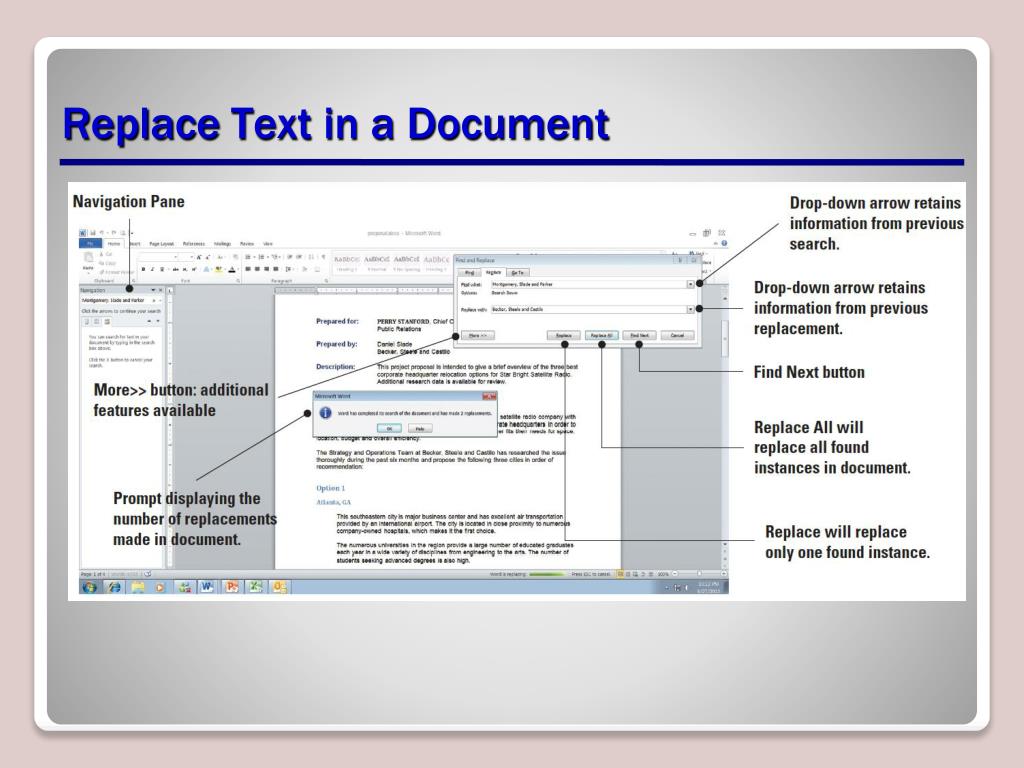This screenshot has width=1024, height=768.
Task: Select the Page Layout ribbon tab
Action: click(x=161, y=244)
